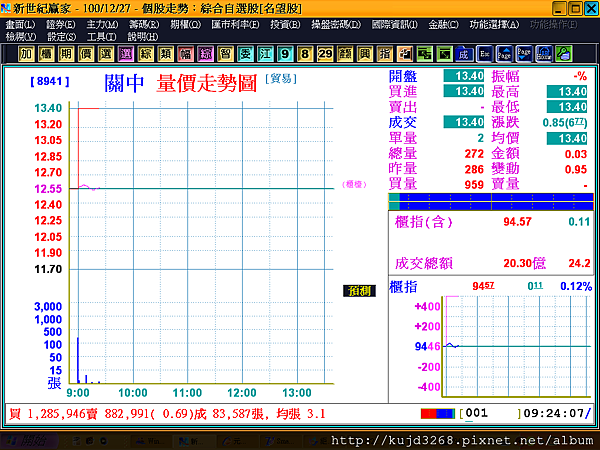Click the blue 成 toolbar icon
This screenshot has width=600, height=450.
pyautogui.click(x=464, y=54)
